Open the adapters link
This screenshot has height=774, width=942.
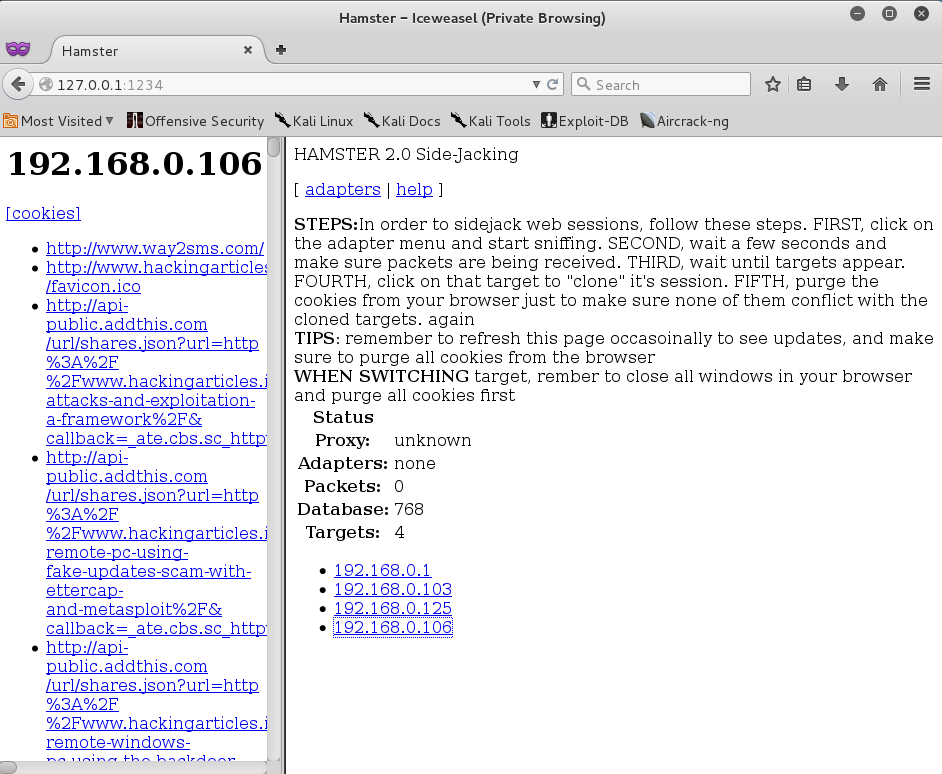click(x=342, y=189)
